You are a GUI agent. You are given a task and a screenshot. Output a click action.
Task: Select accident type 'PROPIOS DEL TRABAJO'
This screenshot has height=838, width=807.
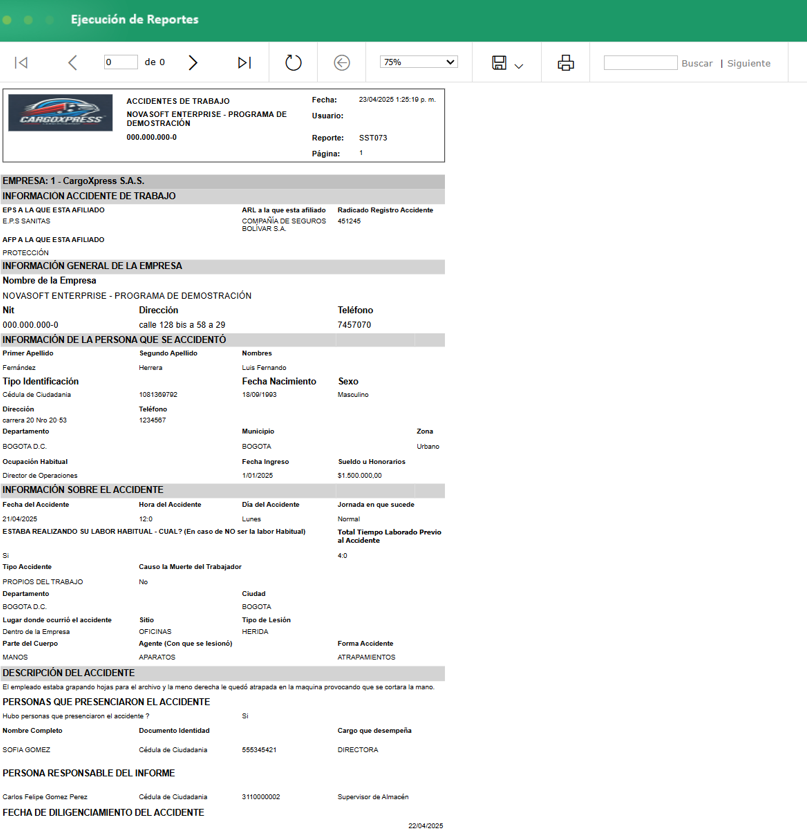click(x=43, y=582)
